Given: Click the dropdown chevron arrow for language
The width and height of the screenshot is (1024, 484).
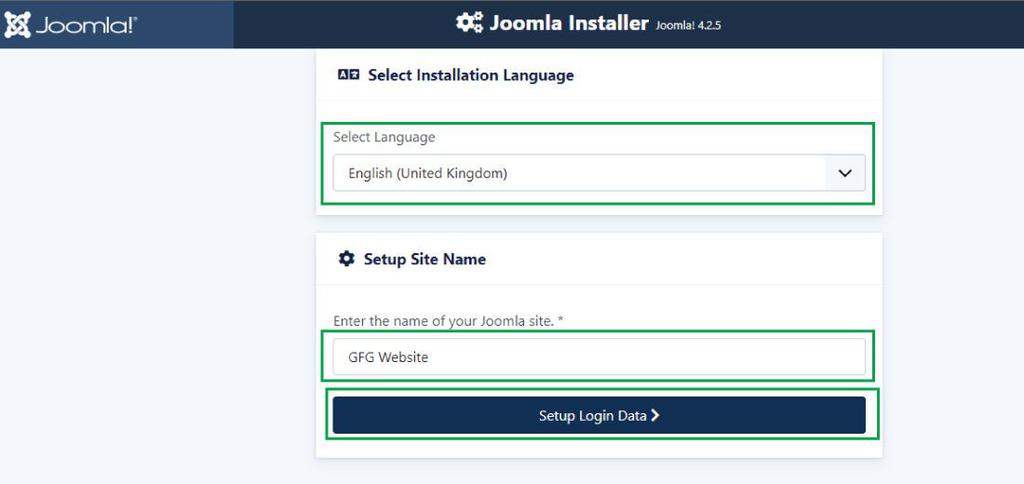Looking at the screenshot, I should (x=845, y=173).
